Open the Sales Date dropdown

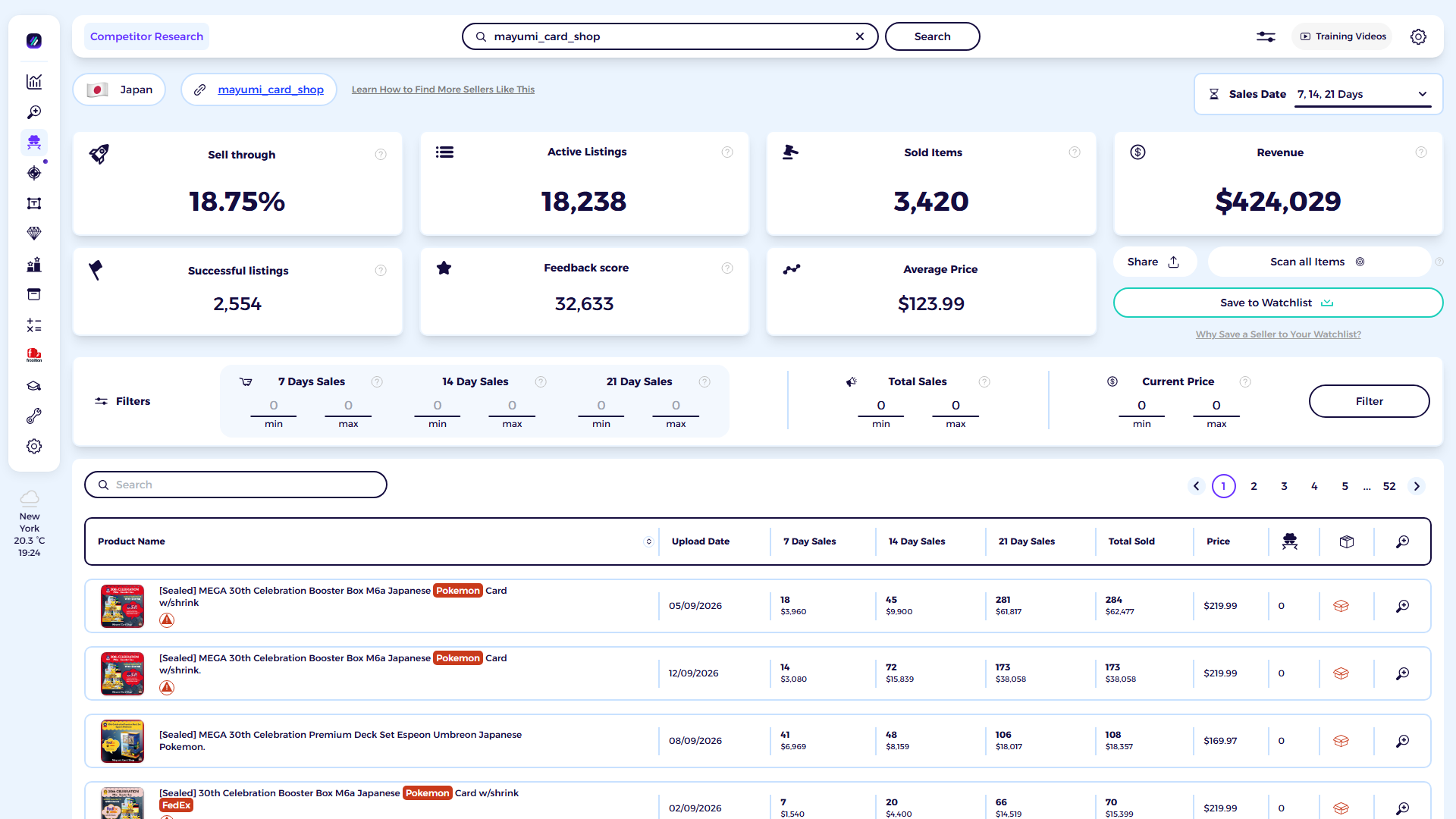1363,94
